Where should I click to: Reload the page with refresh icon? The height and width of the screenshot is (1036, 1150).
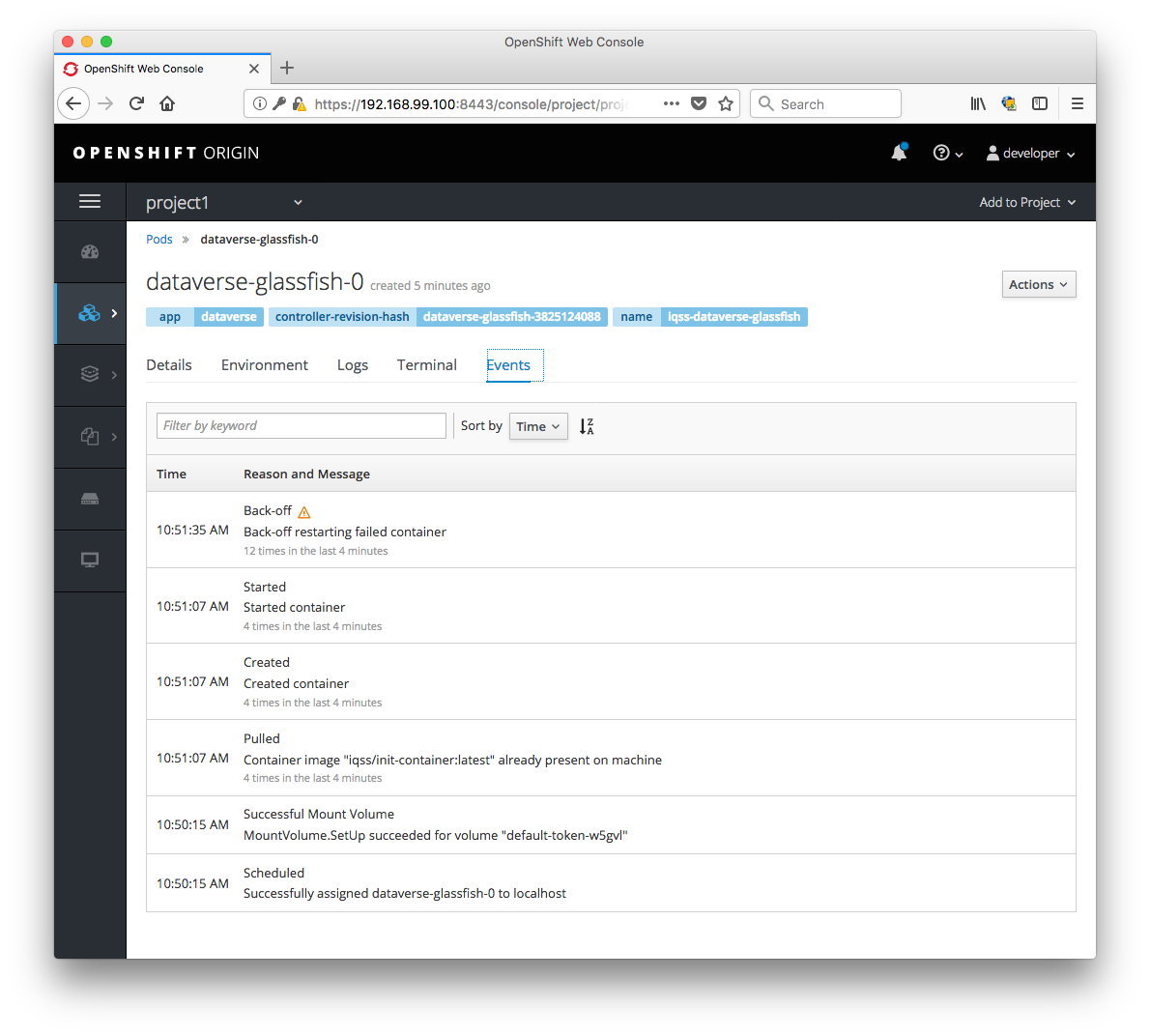pos(136,103)
